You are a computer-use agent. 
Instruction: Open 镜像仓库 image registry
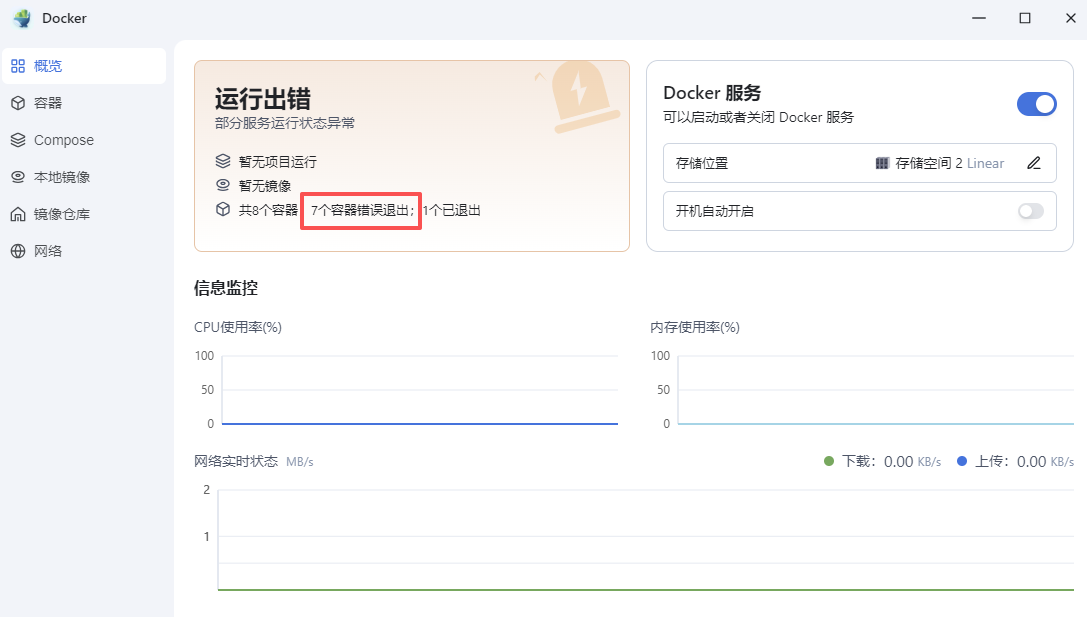84,214
